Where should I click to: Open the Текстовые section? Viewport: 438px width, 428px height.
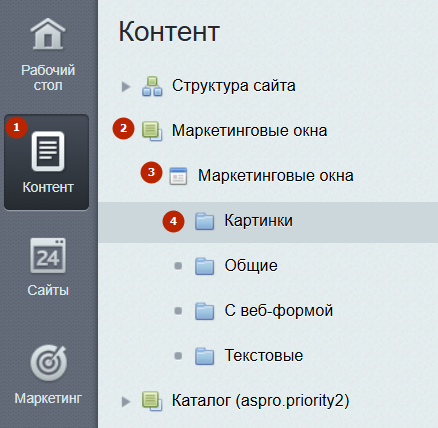point(264,355)
